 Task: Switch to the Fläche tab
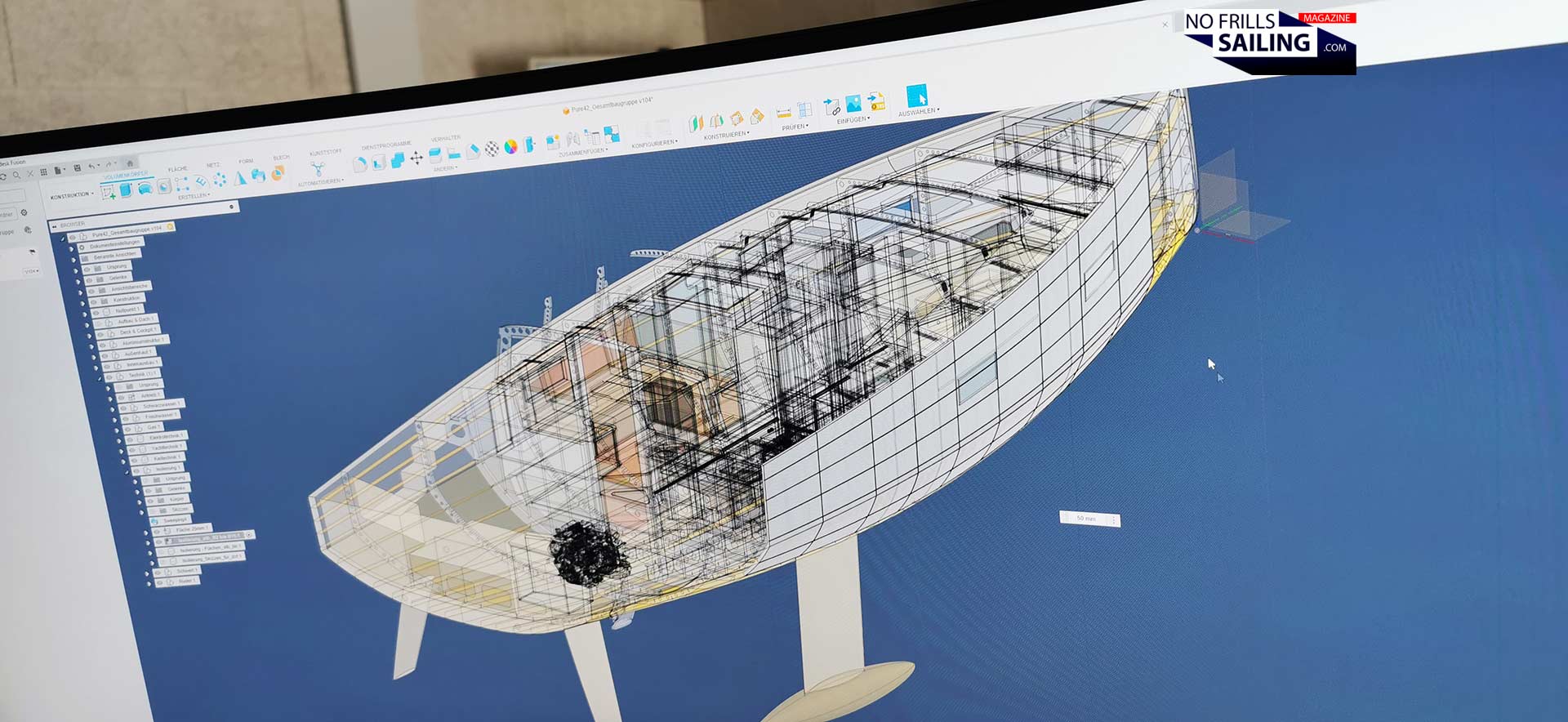click(177, 169)
